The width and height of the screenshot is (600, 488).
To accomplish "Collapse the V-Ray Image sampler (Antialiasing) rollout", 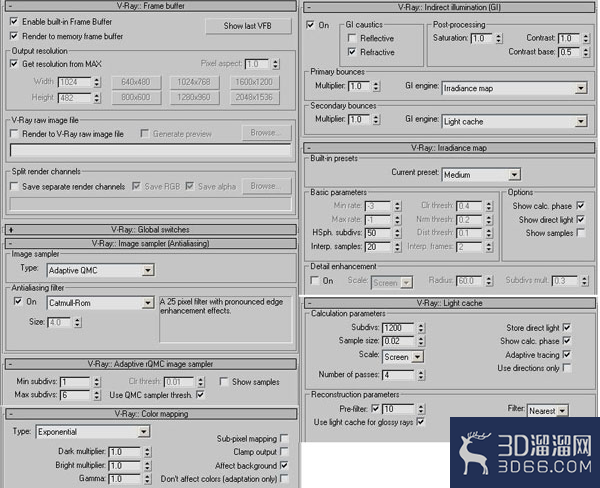I will [x=151, y=243].
